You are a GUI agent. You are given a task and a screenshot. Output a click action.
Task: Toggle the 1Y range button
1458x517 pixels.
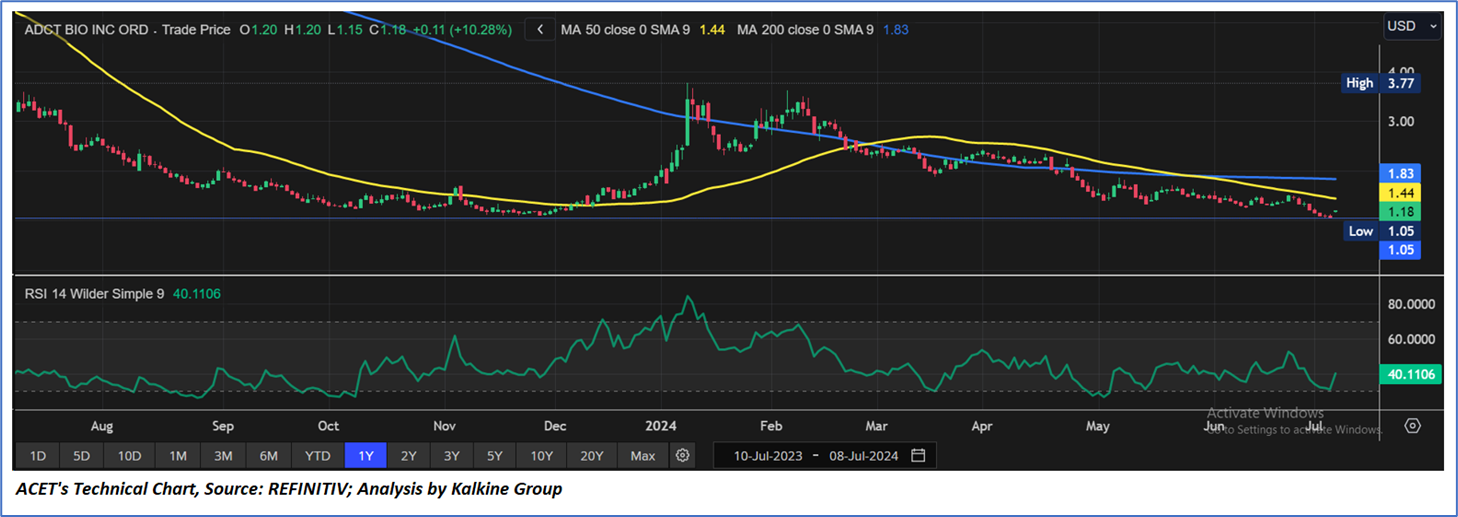(365, 456)
